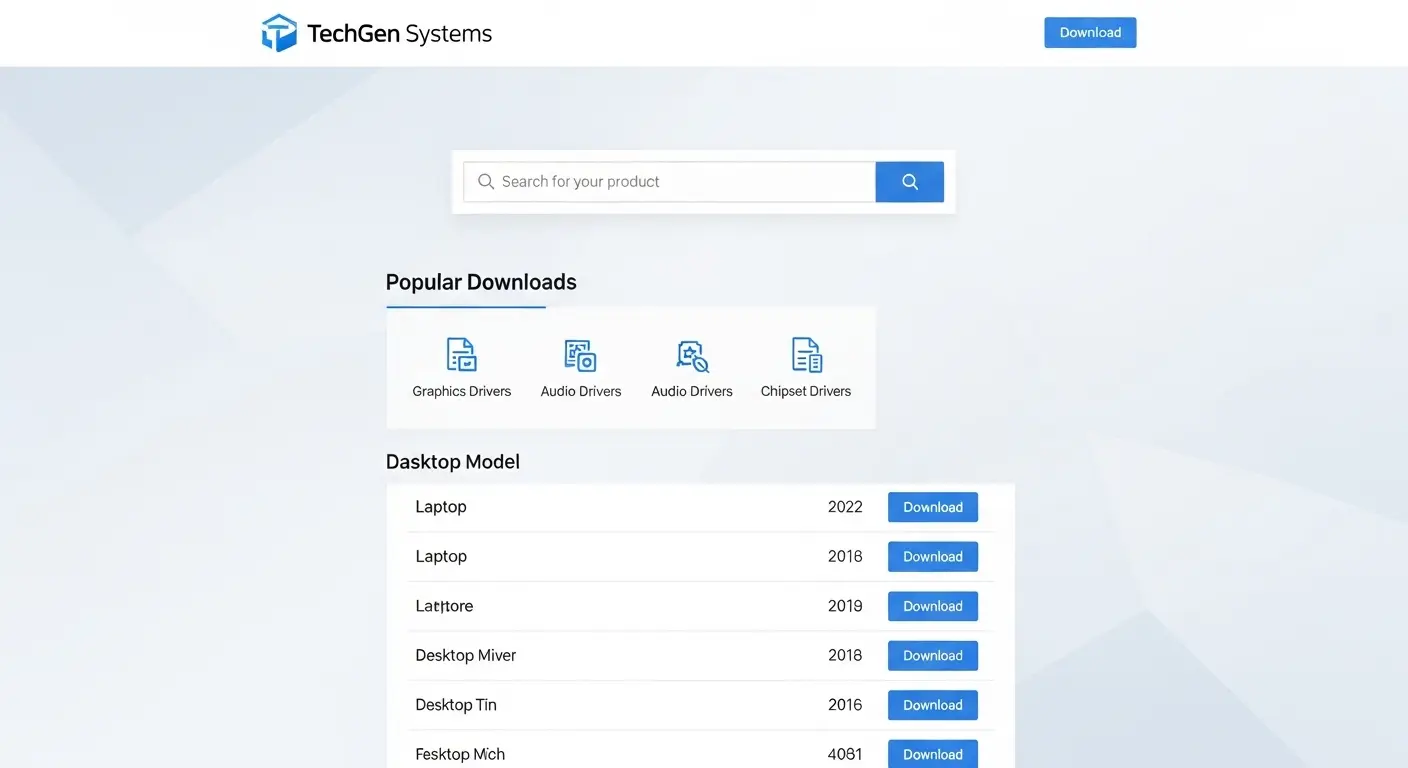Click the year in the Desktop Tin row
Viewport: 1408px width, 768px height.
(845, 705)
